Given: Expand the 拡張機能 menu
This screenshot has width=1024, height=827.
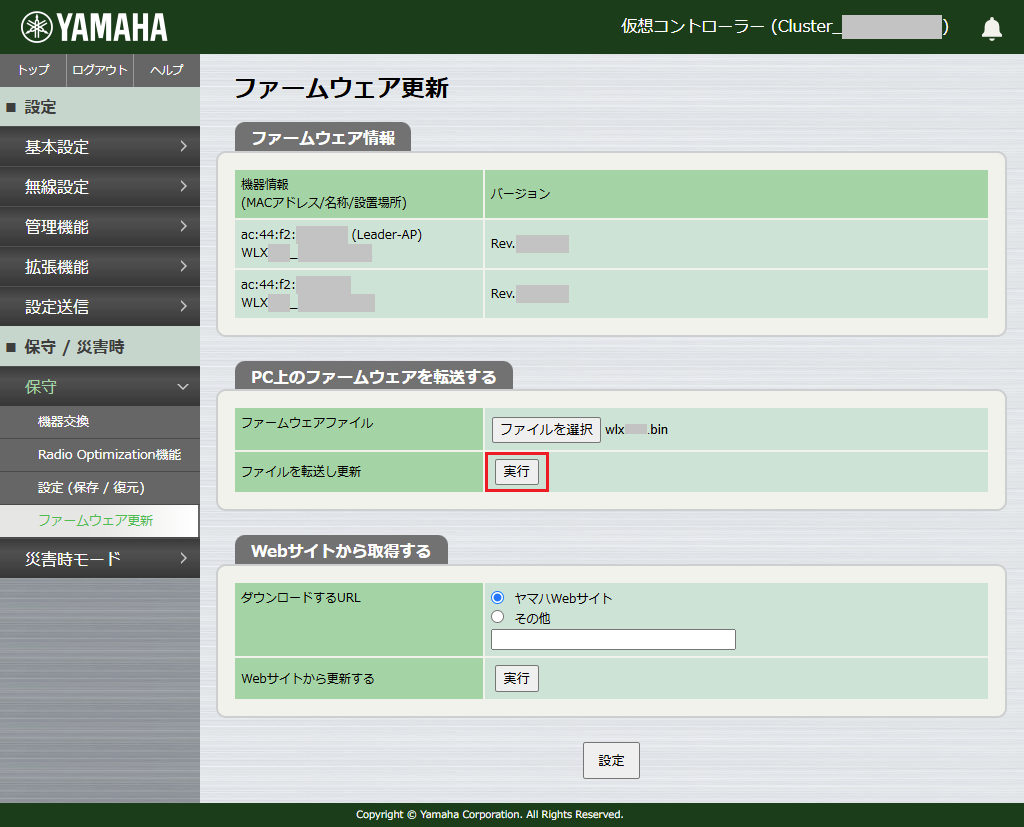Looking at the screenshot, I should 99,266.
